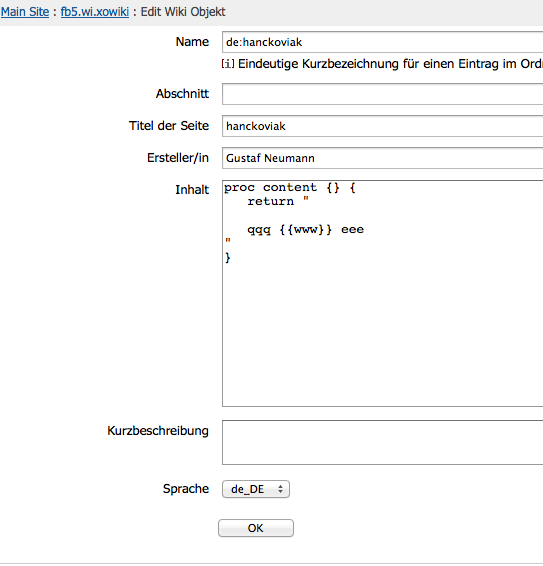The image size is (543, 566).
Task: Click the 'Abschnitt' field label
Action: coord(182,94)
